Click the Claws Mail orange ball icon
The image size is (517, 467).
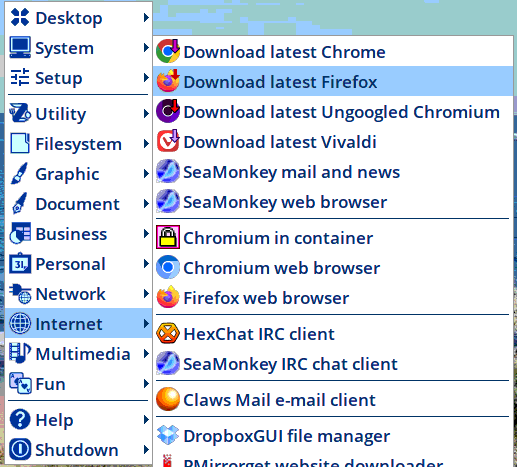click(168, 399)
